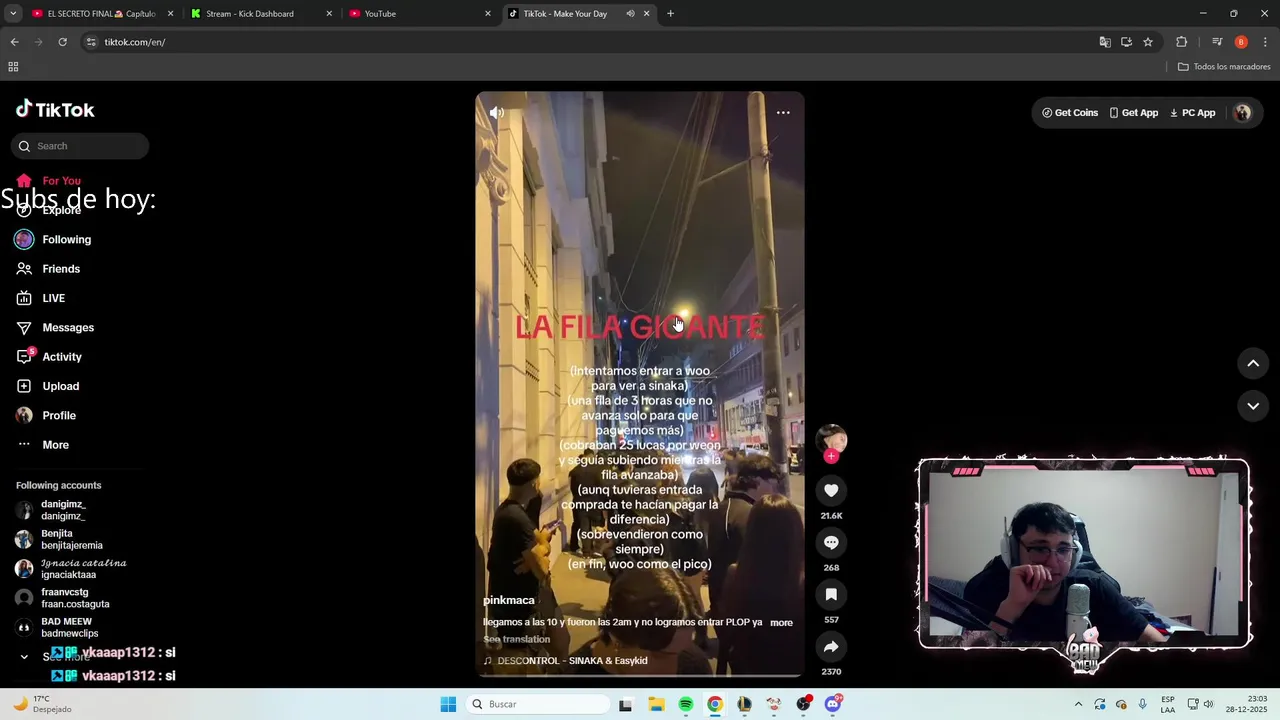Viewport: 1280px width, 720px height.
Task: Open the DESCONTROL - SINAKA & Easykid sound
Action: tap(565, 661)
